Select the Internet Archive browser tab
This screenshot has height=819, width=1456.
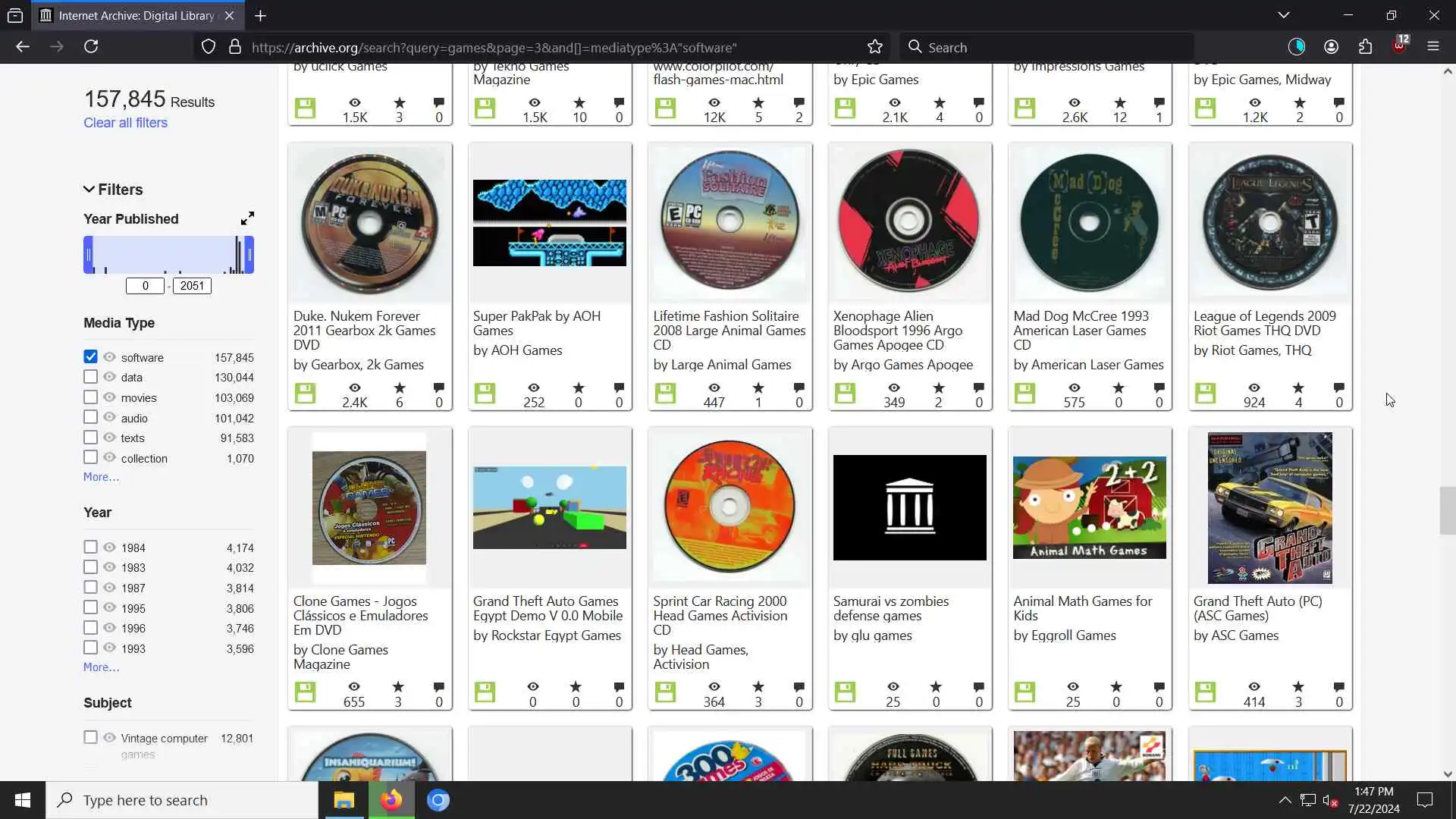click(136, 15)
